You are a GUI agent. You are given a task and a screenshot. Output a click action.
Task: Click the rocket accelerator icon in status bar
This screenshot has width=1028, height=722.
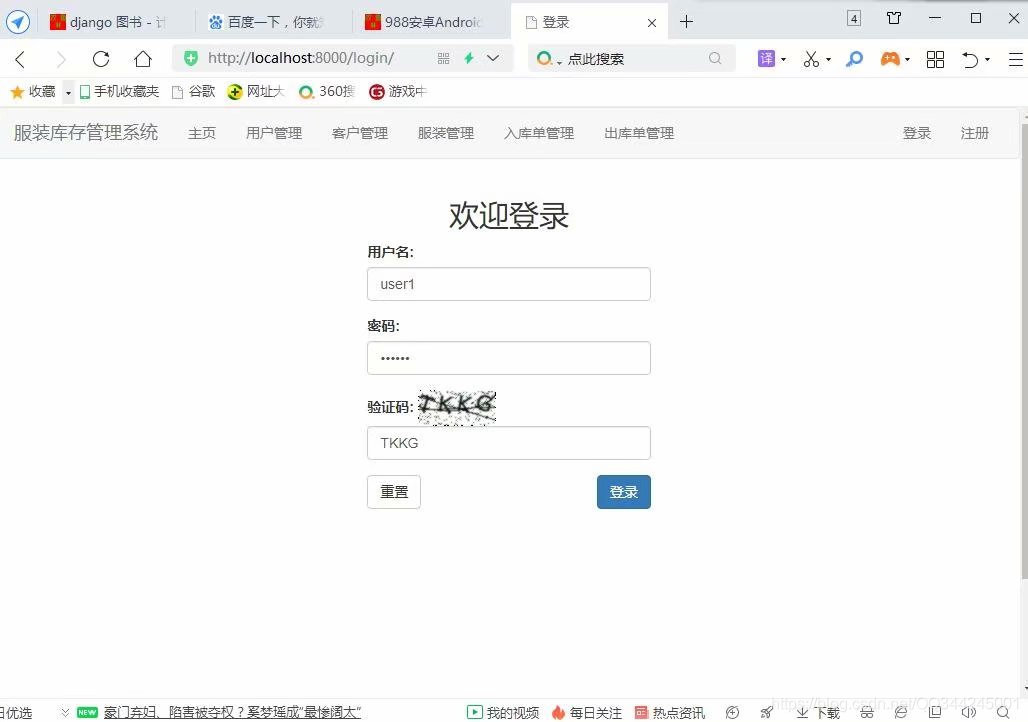(766, 712)
